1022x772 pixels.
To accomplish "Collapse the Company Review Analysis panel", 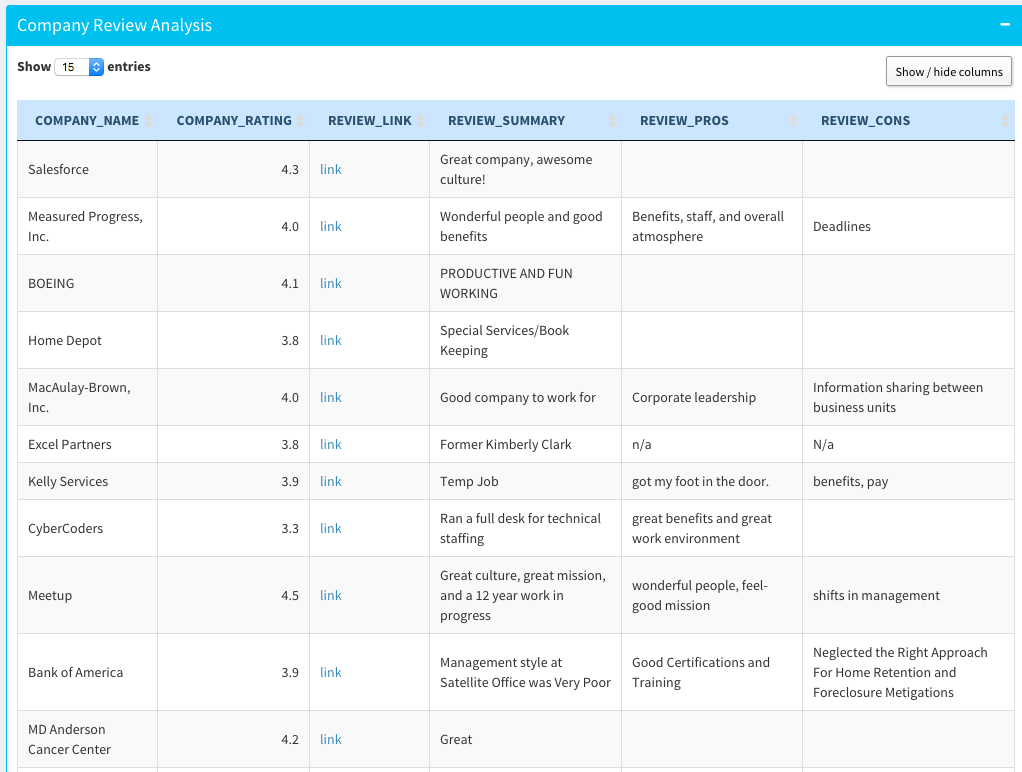I will pyautogui.click(x=1004, y=25).
